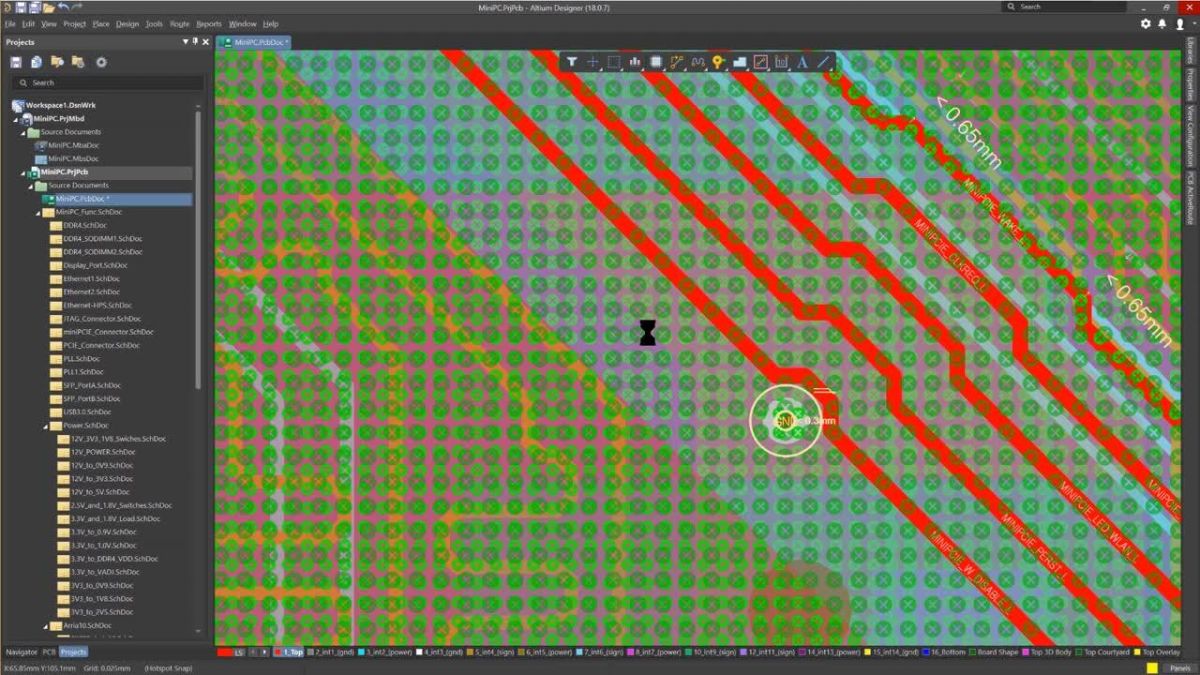Collapse the Source Documents folder under MiniPC.PrjPcb

(x=30, y=185)
